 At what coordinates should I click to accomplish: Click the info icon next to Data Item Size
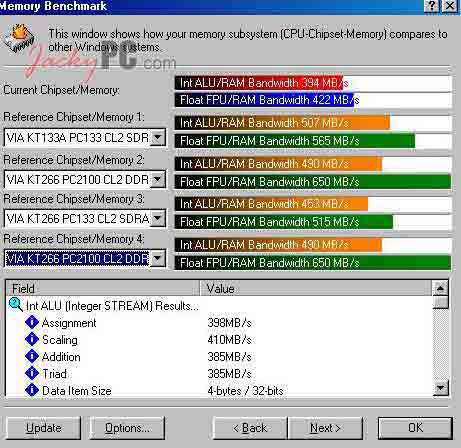(32, 390)
